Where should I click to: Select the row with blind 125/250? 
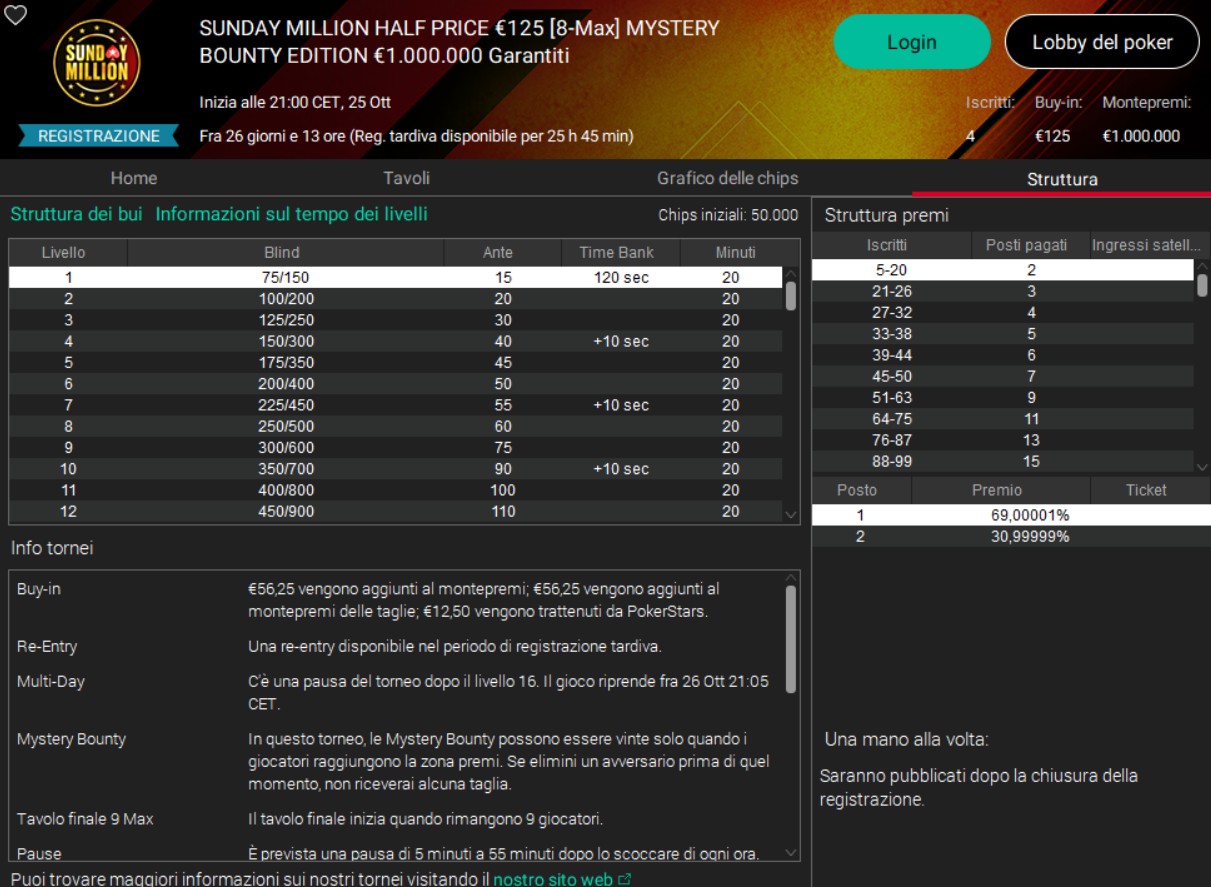point(396,320)
